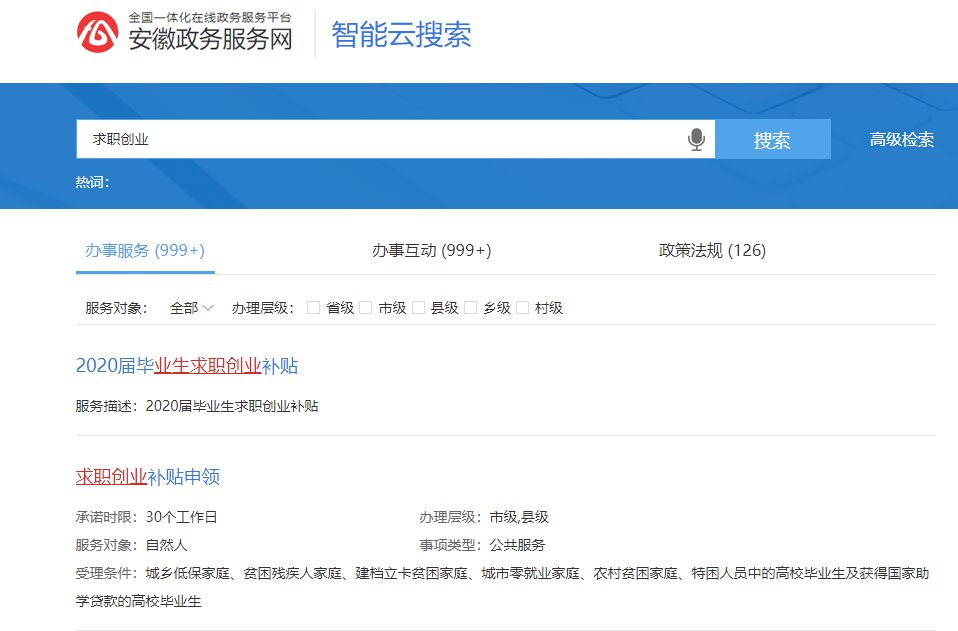
Task: Click 服务对象: 自然人 text
Action: pos(131,545)
